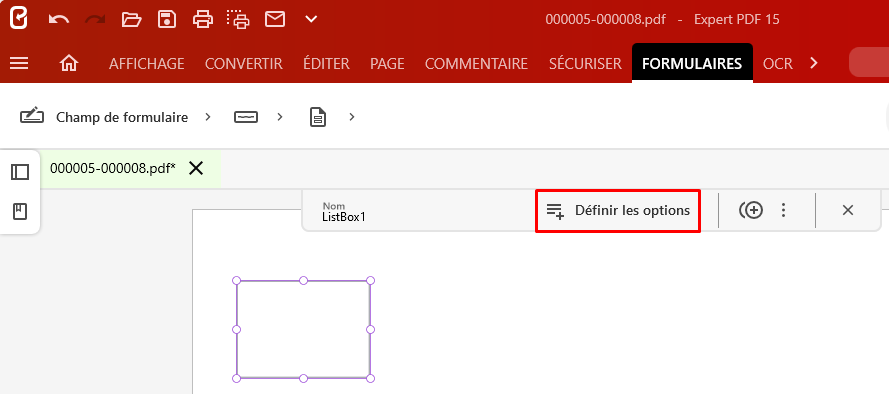Expand chevron after form document icon
The image size is (889, 394).
352,117
